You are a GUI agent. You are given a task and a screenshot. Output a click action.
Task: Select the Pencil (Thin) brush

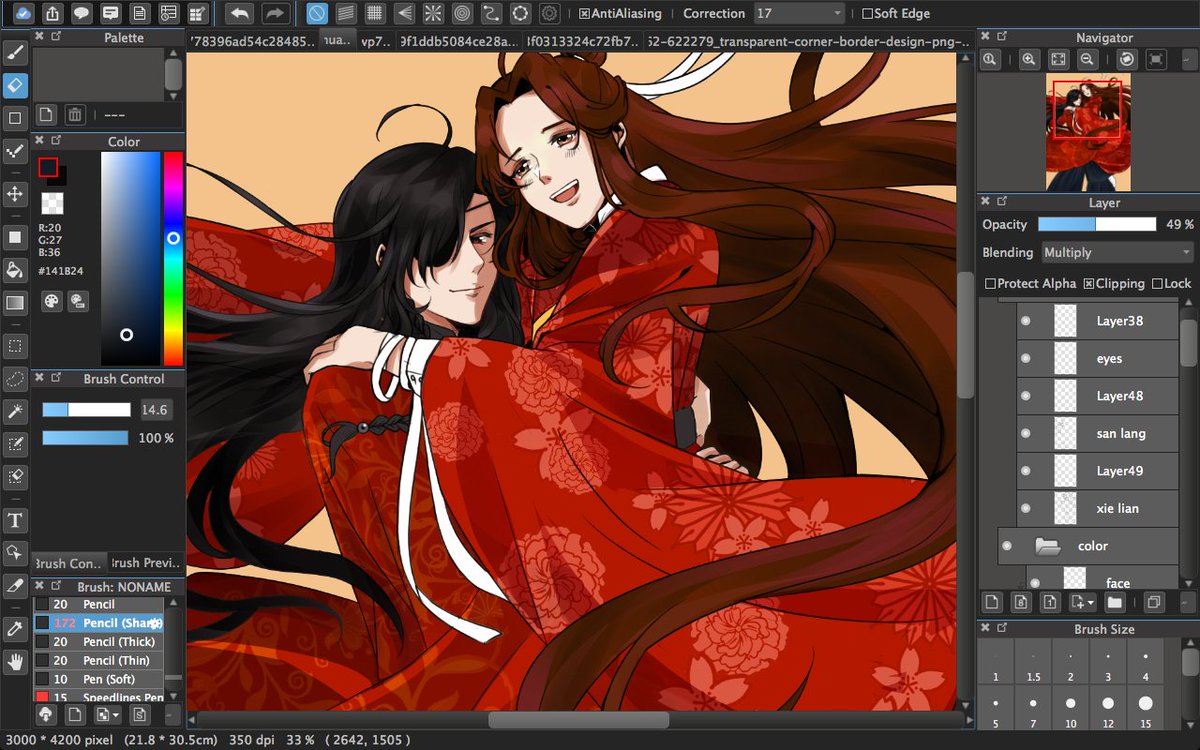point(98,661)
